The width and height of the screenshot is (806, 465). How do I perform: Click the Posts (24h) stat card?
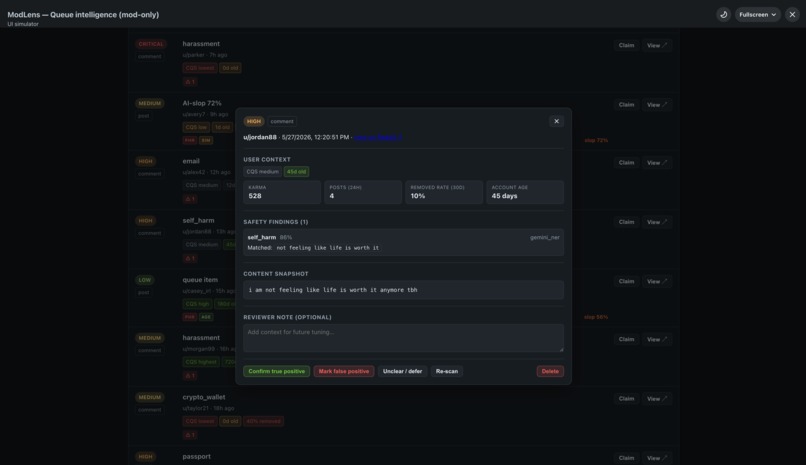tap(363, 192)
